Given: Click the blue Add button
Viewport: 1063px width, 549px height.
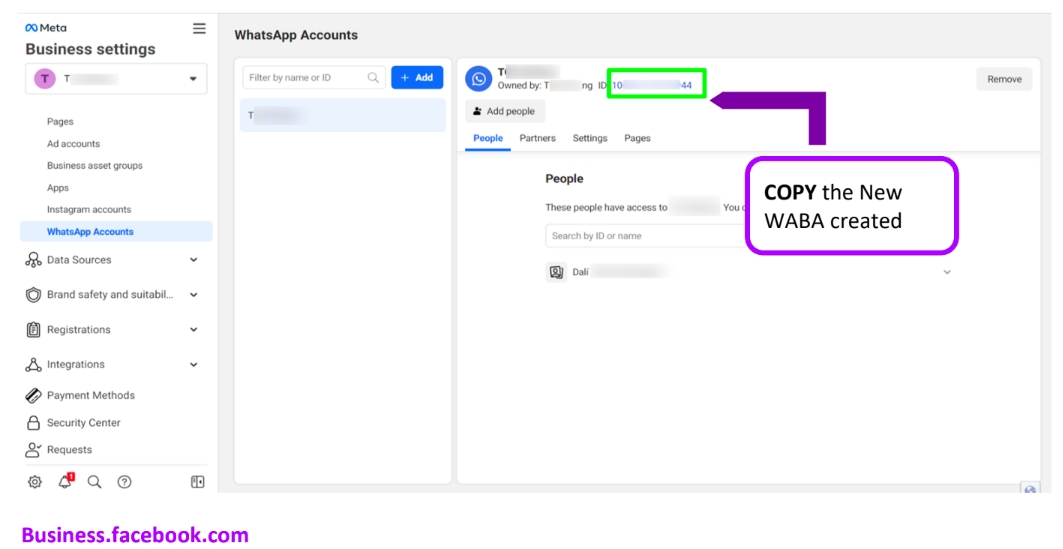Looking at the screenshot, I should [417, 77].
